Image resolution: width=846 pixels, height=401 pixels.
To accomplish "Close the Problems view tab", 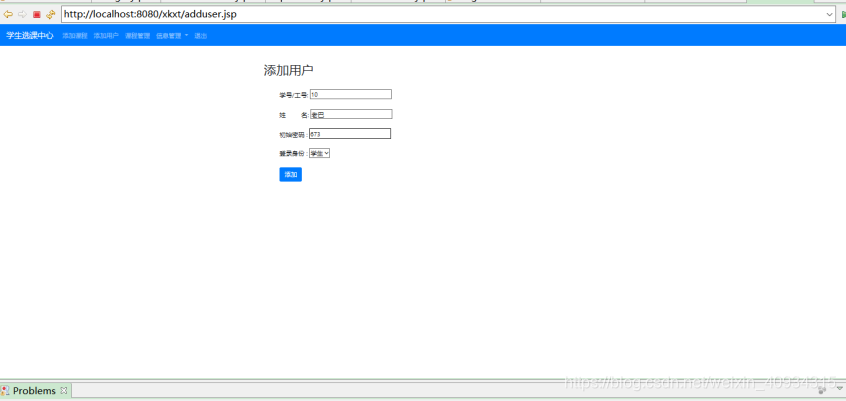I will coord(64,390).
